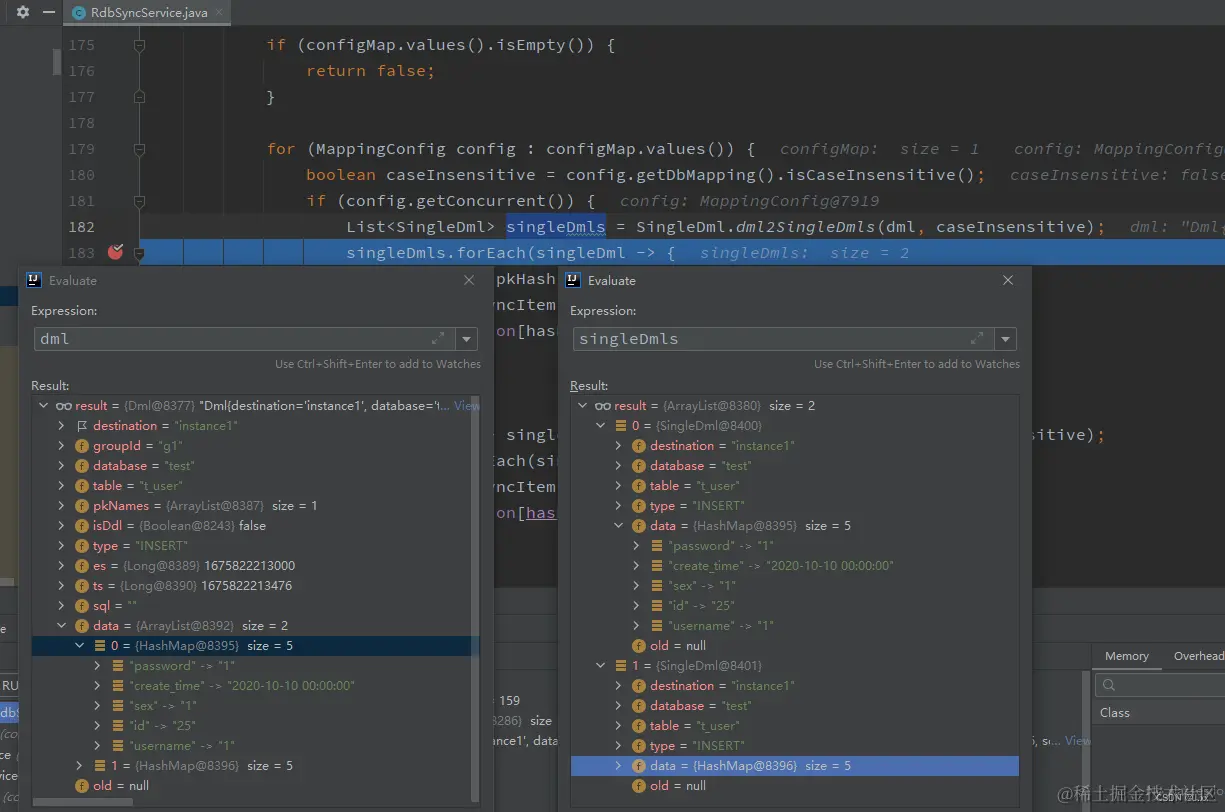Collapse the code fold marker on line 175
Screen dimensions: 1225x812
point(139,45)
